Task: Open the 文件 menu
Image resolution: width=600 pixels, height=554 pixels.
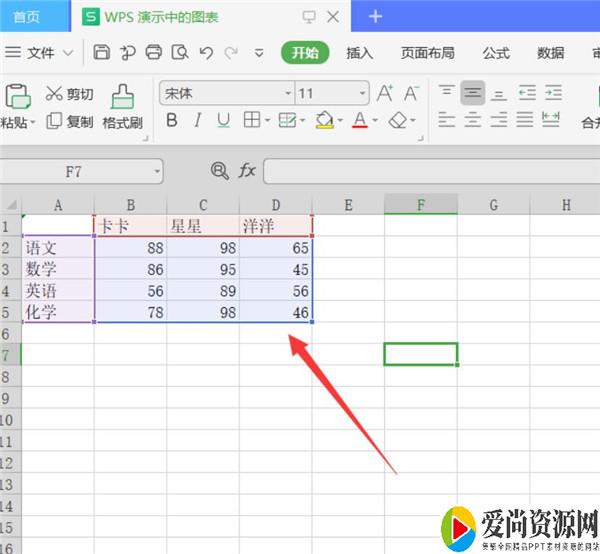Action: tap(40, 53)
